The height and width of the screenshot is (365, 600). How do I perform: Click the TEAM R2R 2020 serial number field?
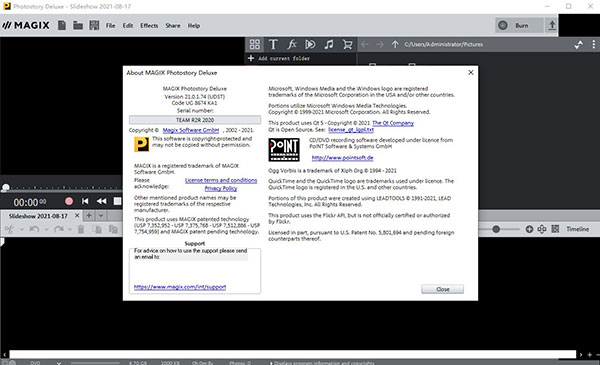(x=195, y=120)
